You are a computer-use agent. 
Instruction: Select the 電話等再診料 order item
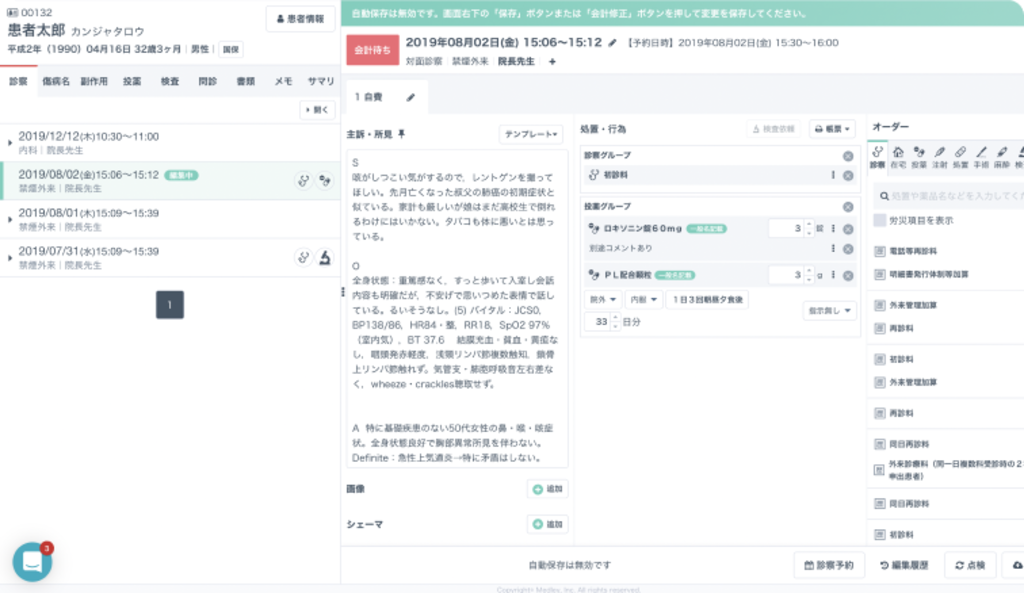click(x=913, y=251)
